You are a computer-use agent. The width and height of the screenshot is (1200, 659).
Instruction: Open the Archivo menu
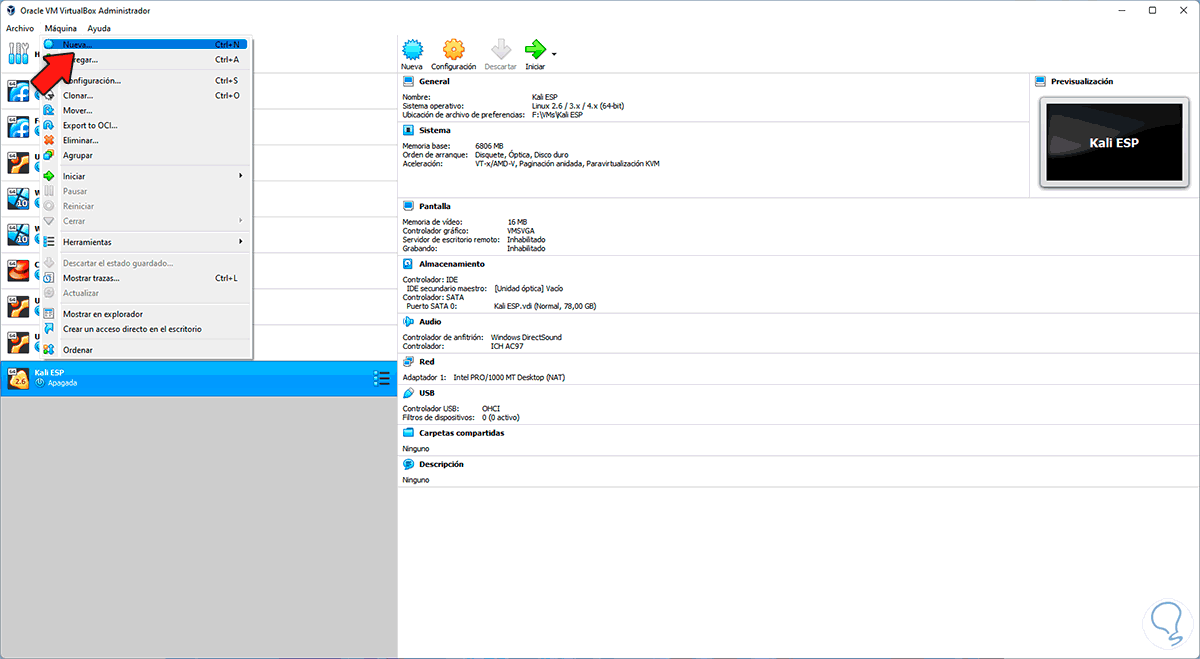[x=20, y=28]
